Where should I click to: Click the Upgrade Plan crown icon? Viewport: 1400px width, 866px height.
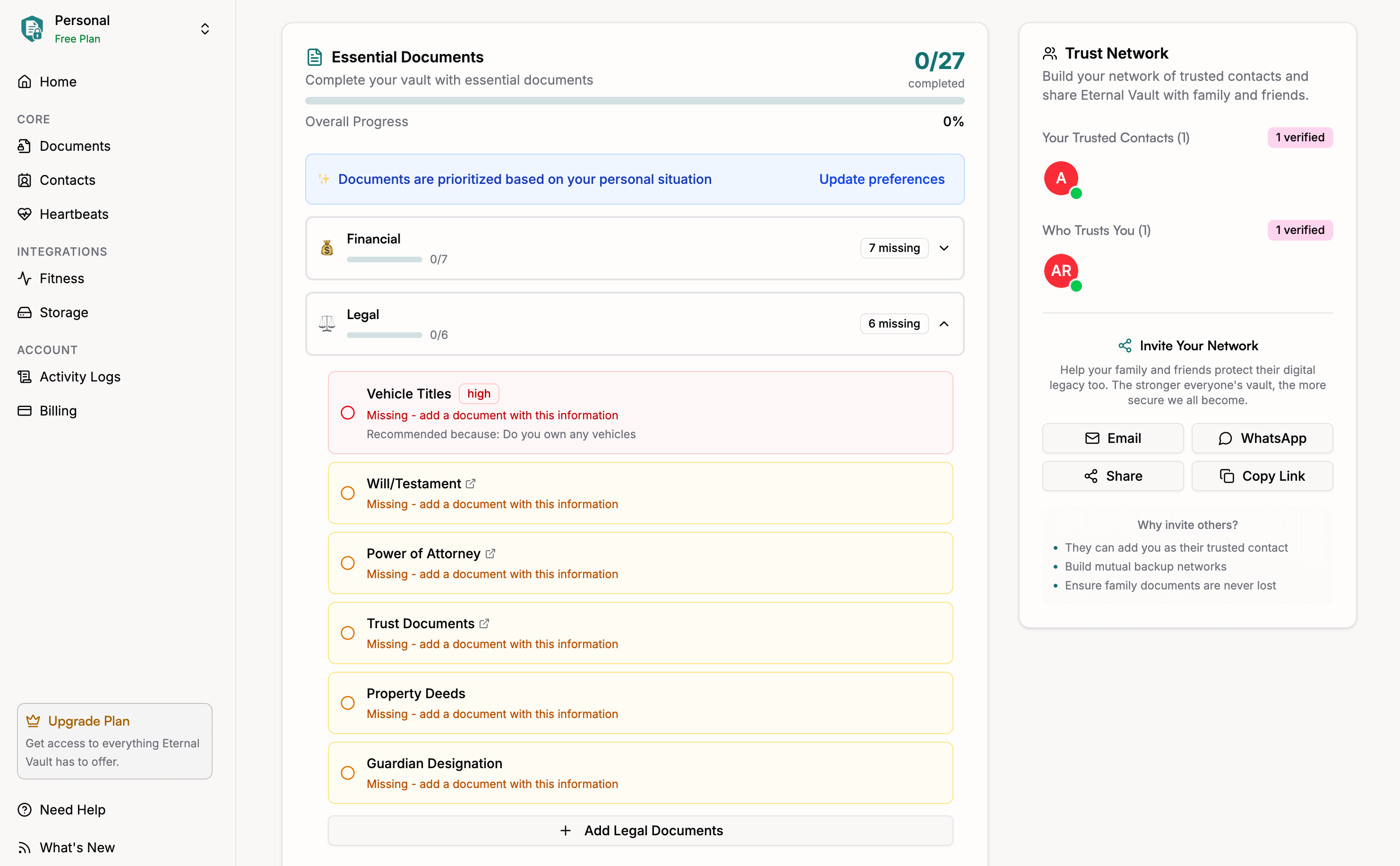[33, 720]
